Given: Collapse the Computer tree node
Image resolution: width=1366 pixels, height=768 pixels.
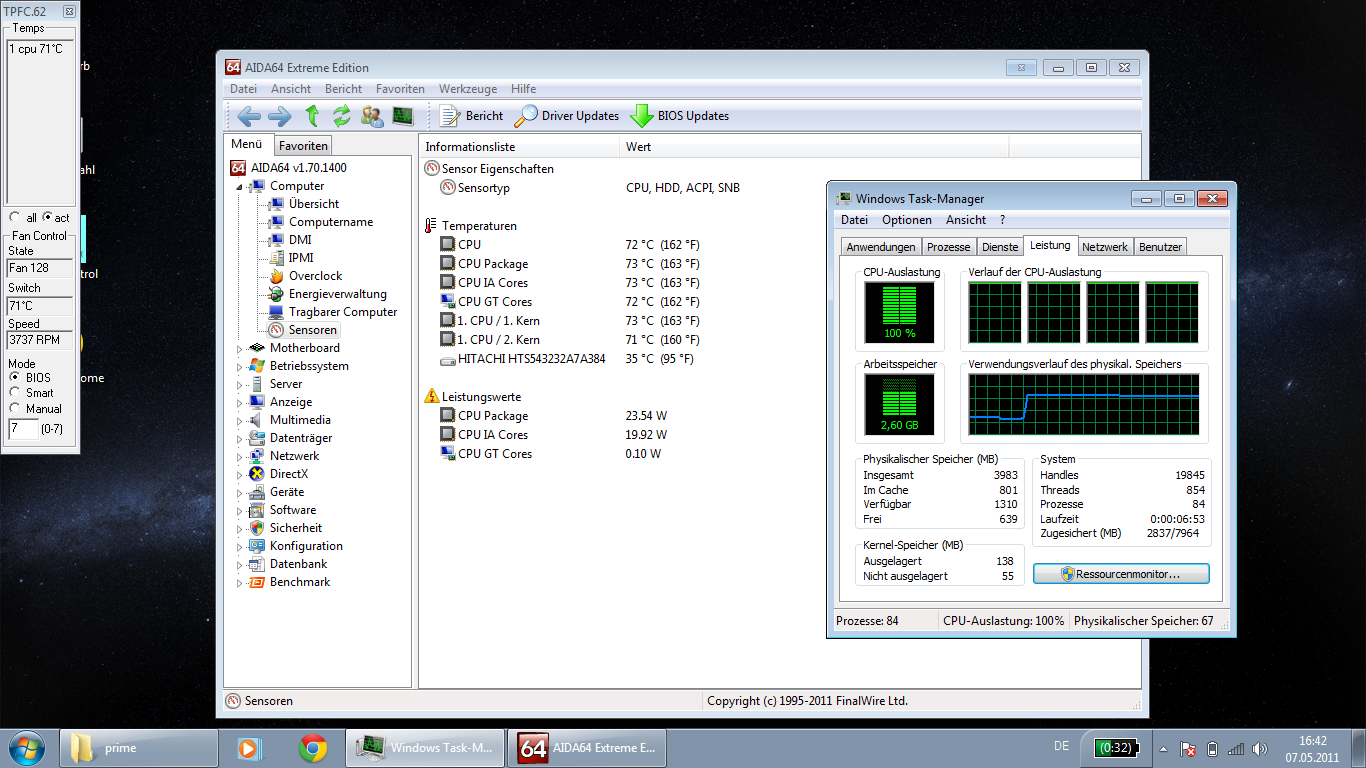Looking at the screenshot, I should tap(240, 186).
